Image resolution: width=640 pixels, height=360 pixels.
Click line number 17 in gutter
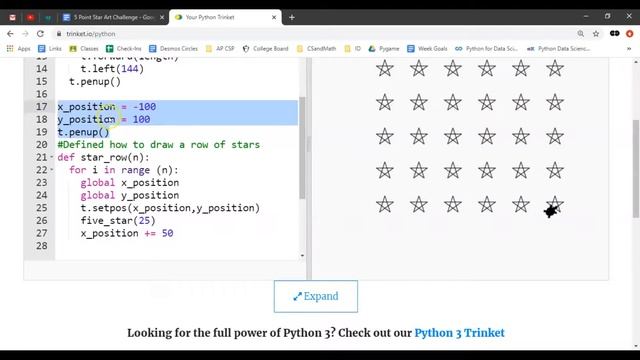tap(42, 107)
